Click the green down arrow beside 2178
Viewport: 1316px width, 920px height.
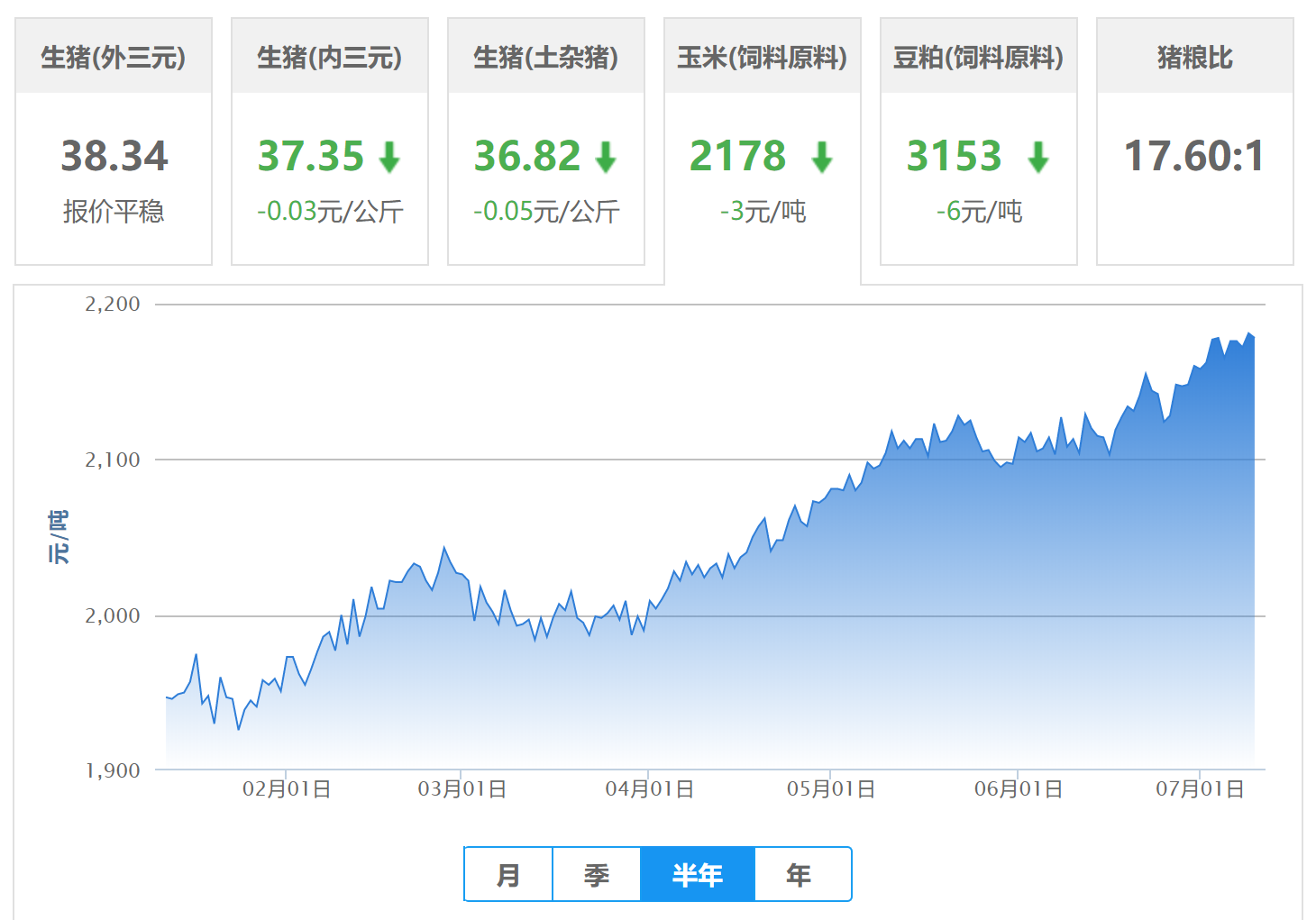[x=822, y=157]
